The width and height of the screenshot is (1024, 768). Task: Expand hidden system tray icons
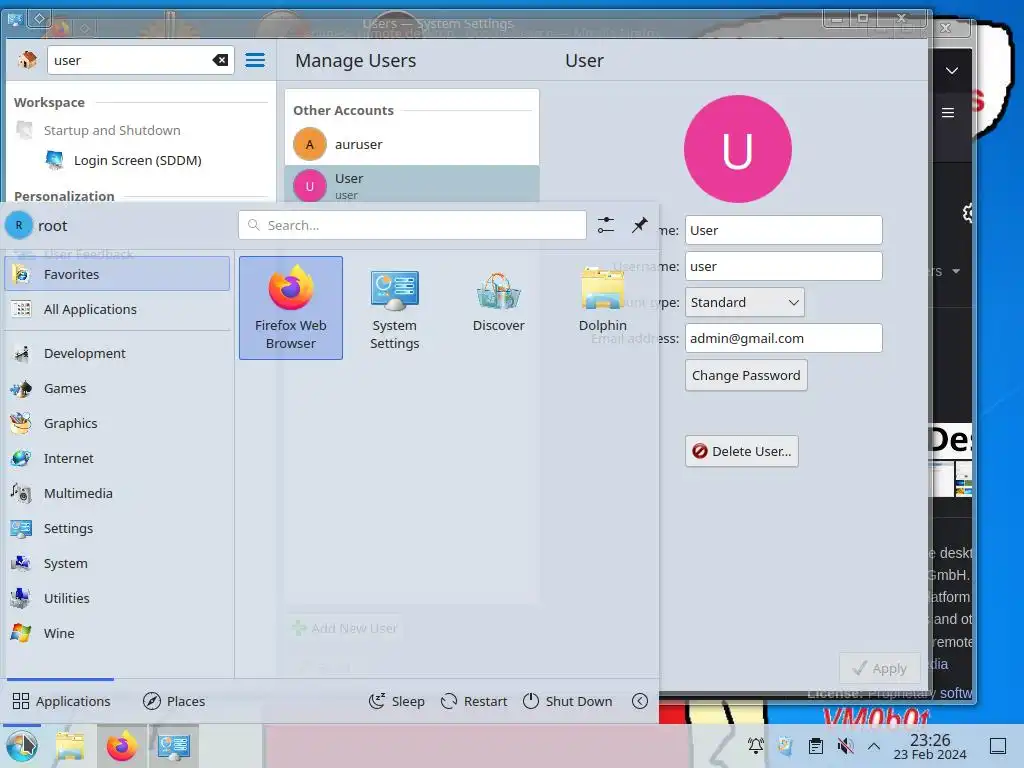(x=874, y=745)
